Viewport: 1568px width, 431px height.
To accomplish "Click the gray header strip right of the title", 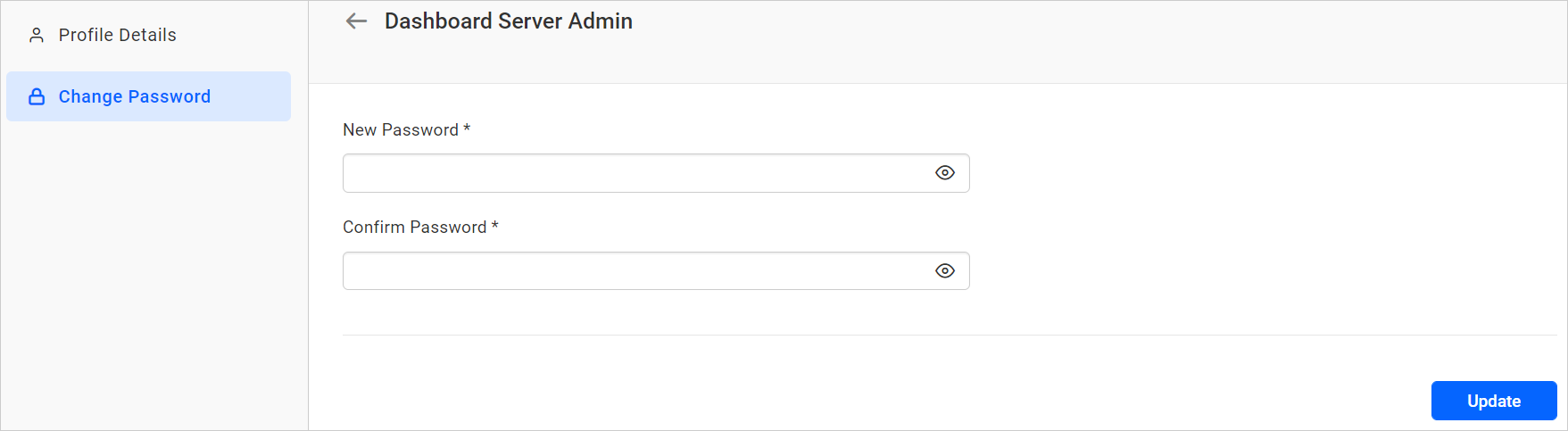I will (1071, 40).
